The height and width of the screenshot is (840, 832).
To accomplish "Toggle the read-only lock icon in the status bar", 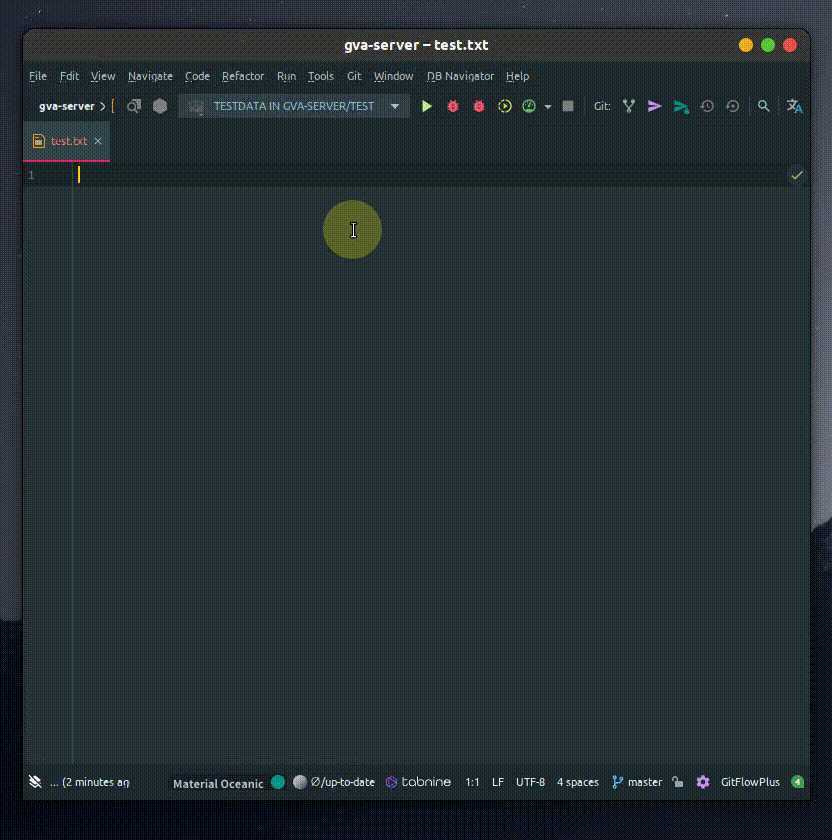I will tap(678, 782).
